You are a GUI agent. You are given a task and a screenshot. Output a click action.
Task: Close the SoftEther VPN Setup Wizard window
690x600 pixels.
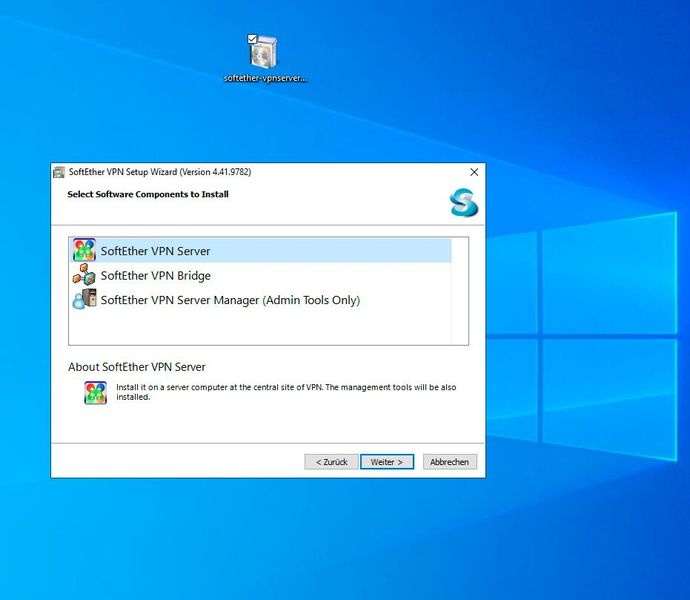coord(474,172)
